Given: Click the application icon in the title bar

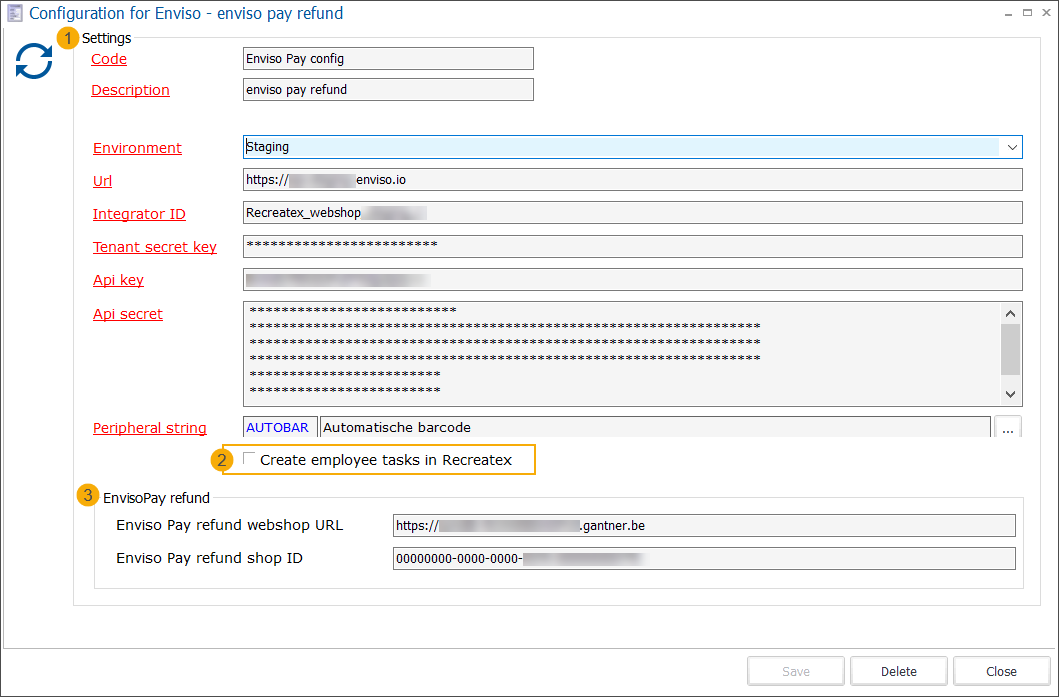Looking at the screenshot, I should [x=14, y=13].
